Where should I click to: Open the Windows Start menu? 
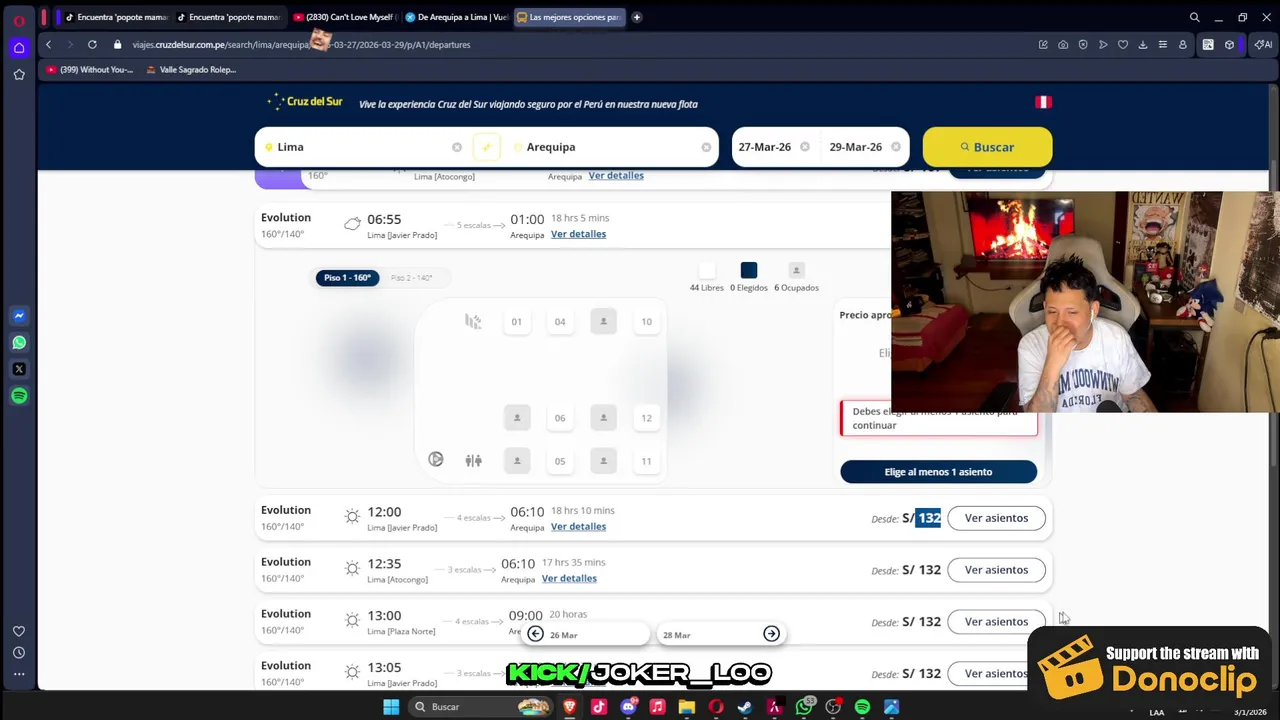tap(391, 707)
